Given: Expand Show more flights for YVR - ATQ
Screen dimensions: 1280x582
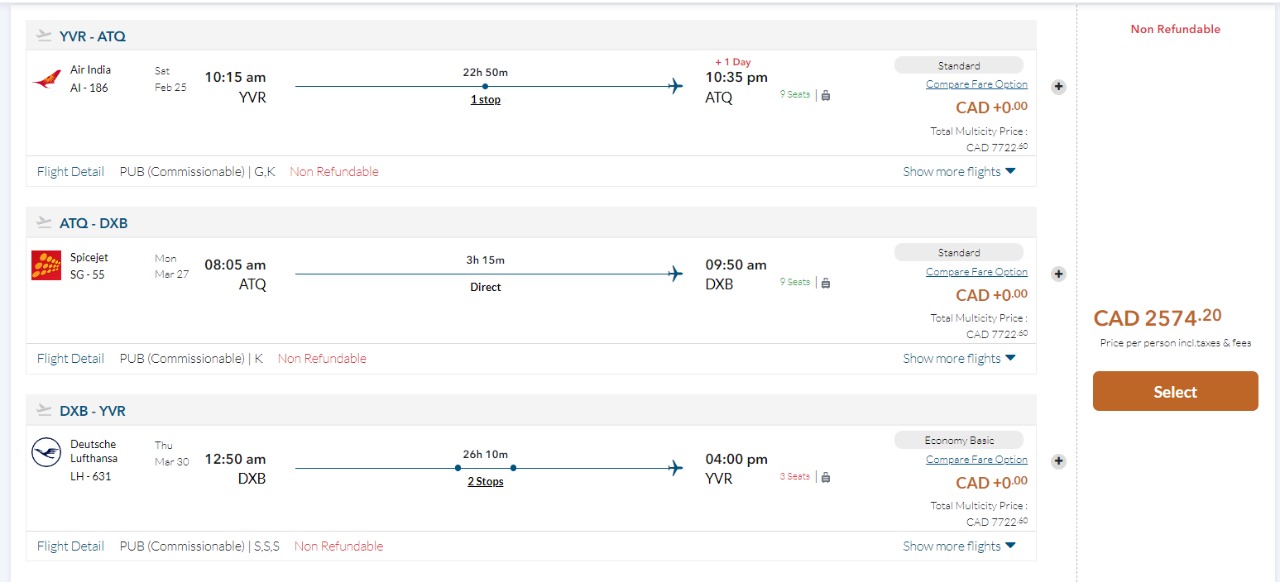Looking at the screenshot, I should point(959,171).
